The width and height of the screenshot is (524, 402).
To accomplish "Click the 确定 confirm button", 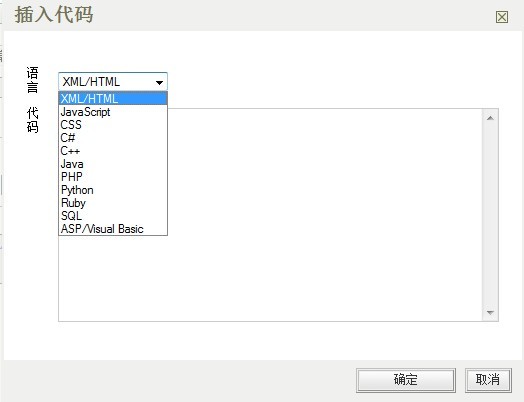I will coord(406,380).
